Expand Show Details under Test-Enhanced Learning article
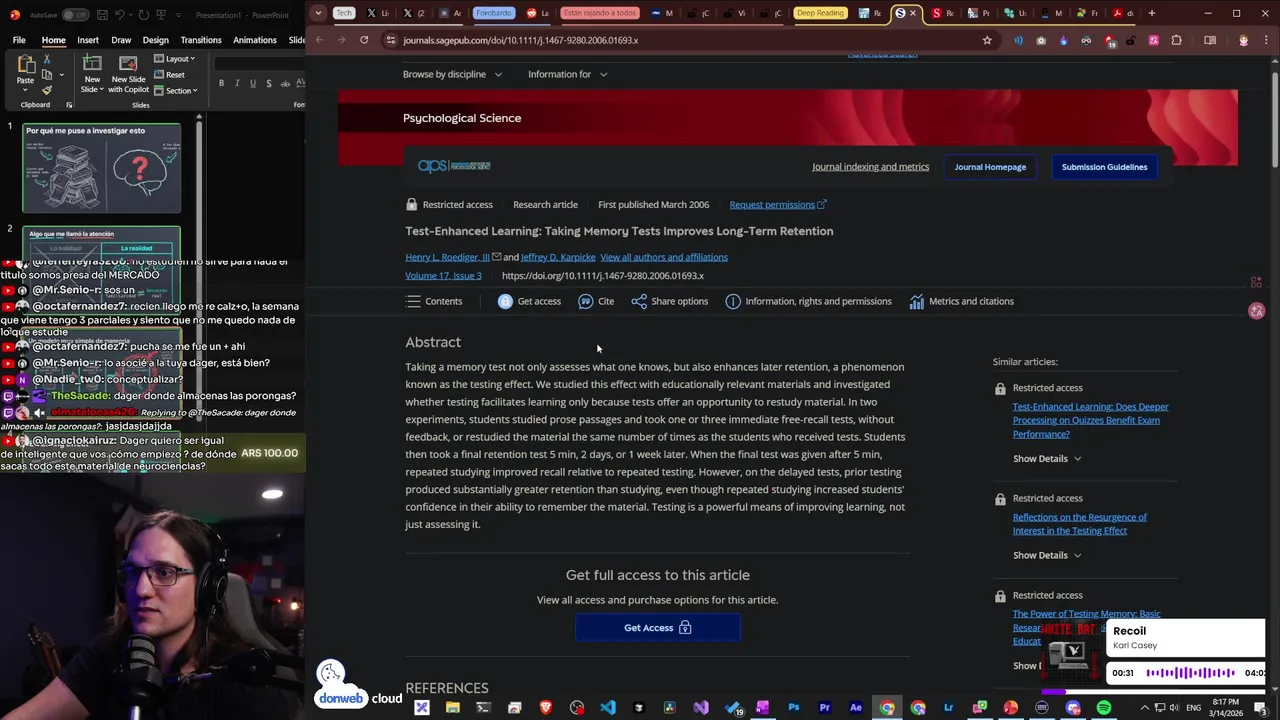This screenshot has width=1280, height=720. (1047, 459)
